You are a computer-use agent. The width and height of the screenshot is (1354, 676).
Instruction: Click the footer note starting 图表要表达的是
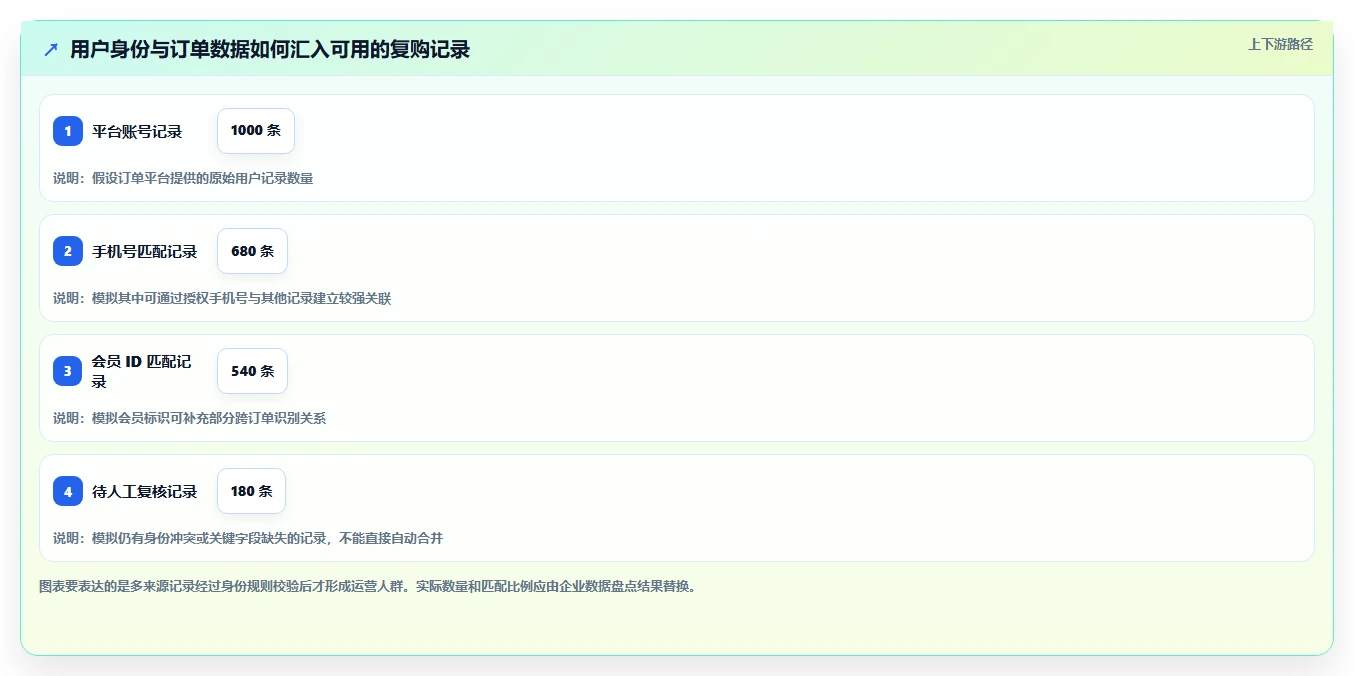[x=367, y=586]
